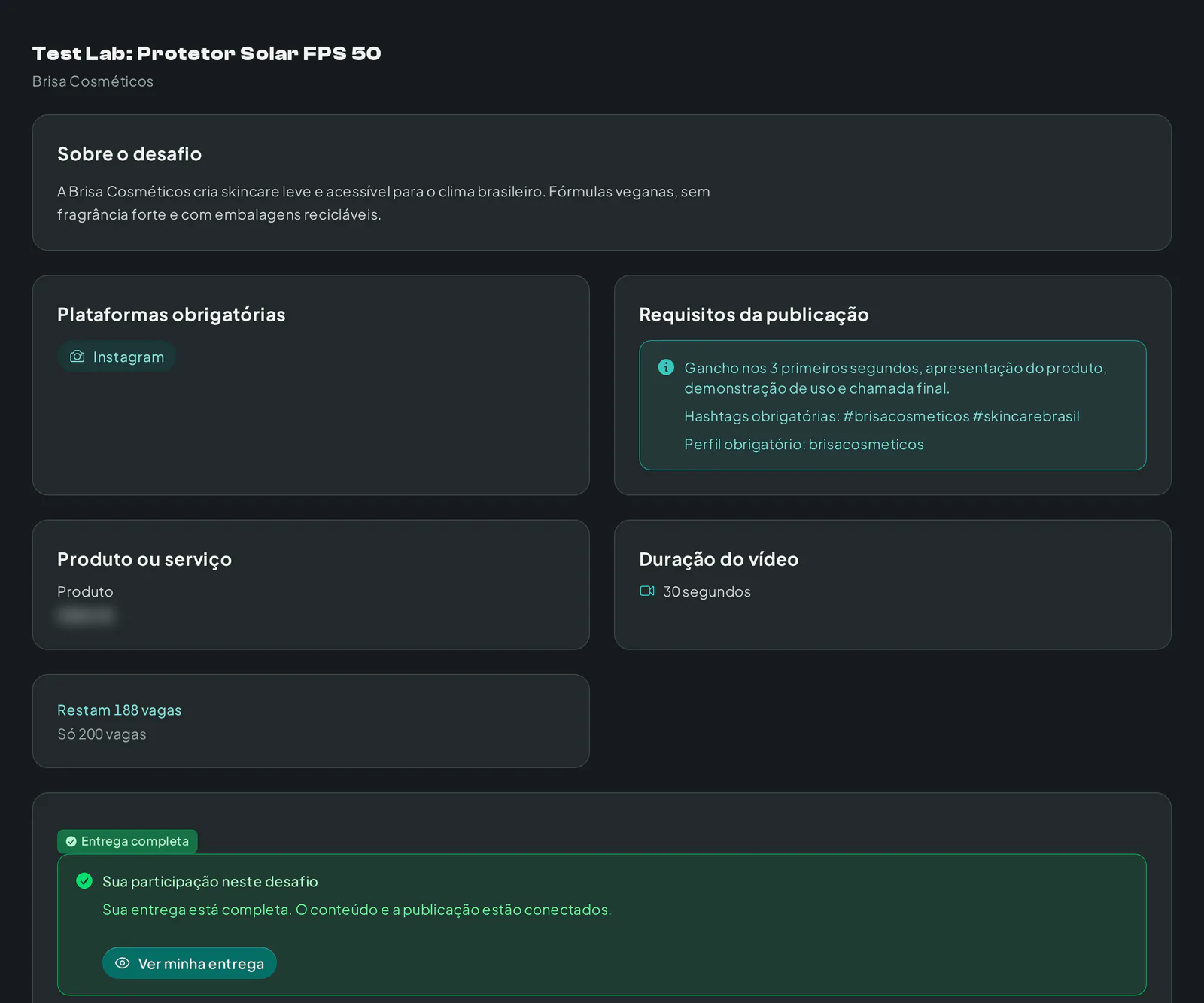
Task: Click the eye icon in Ver minha entrega
Action: coord(122,963)
